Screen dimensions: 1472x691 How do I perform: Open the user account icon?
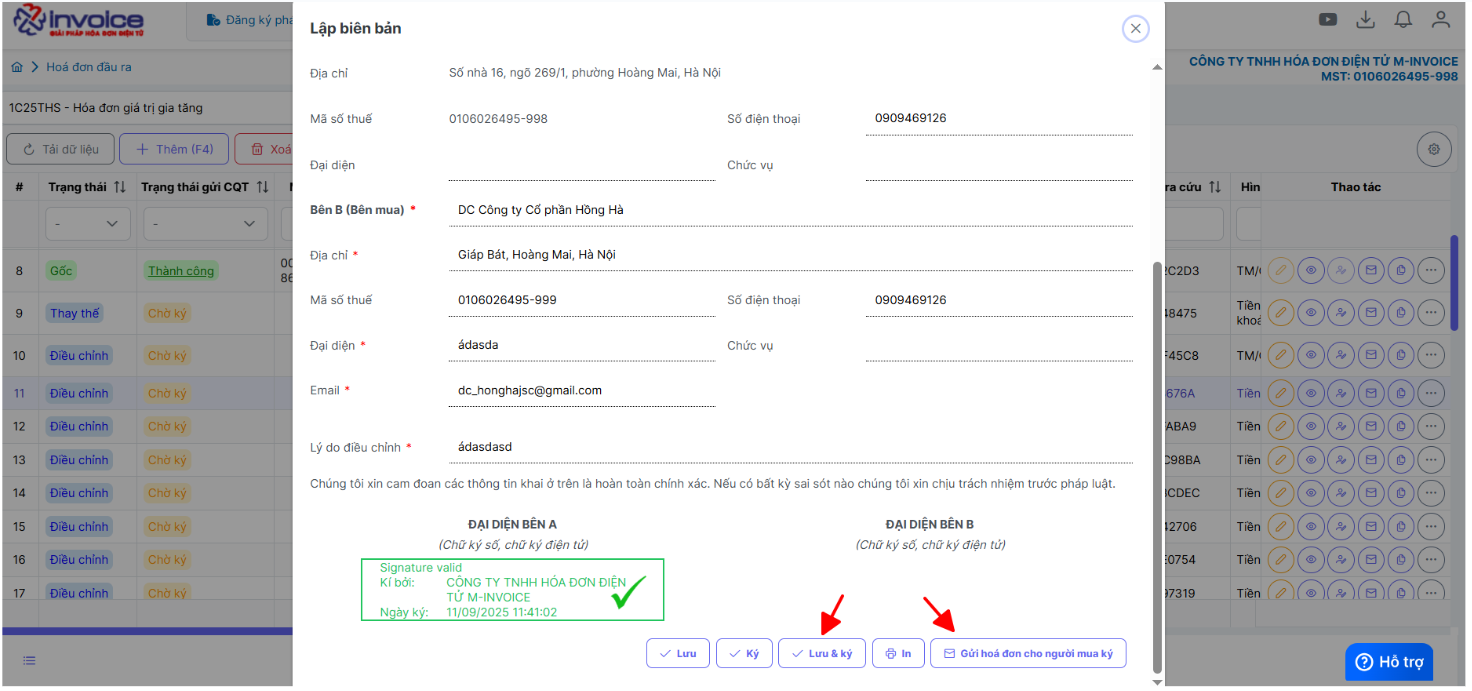[1441, 20]
